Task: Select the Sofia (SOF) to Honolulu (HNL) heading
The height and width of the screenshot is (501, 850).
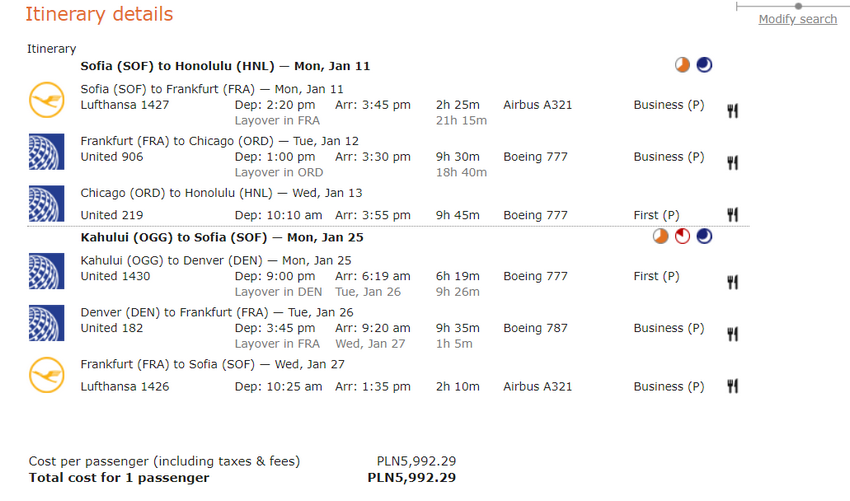Action: point(225,66)
